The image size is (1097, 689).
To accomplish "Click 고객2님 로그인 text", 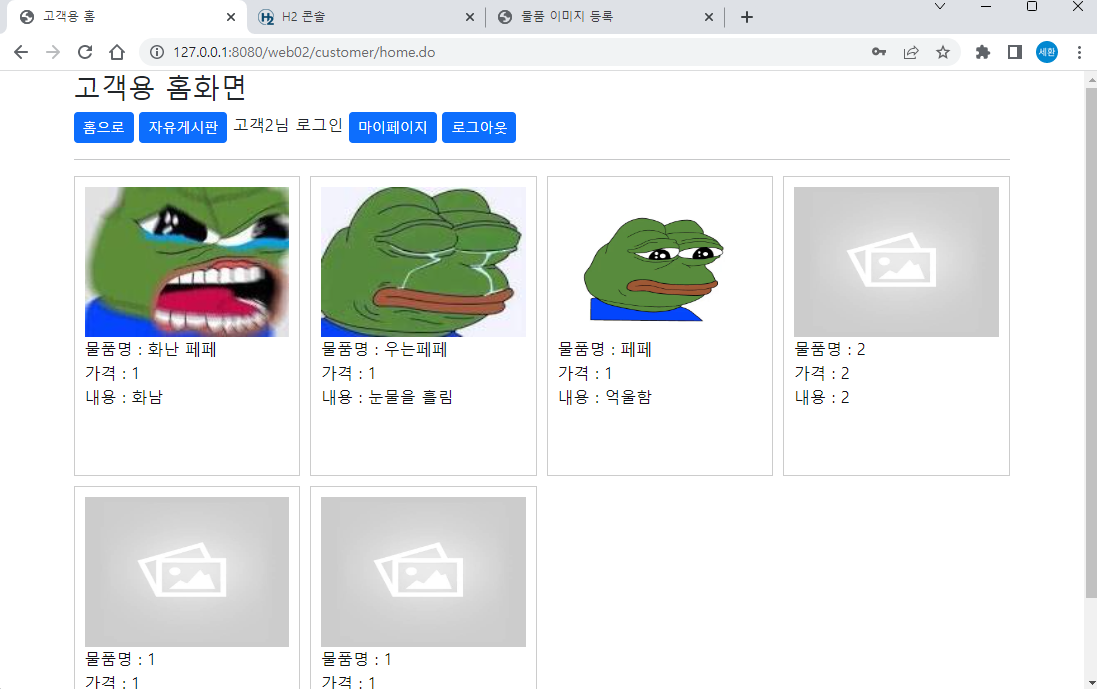I will tap(288, 125).
